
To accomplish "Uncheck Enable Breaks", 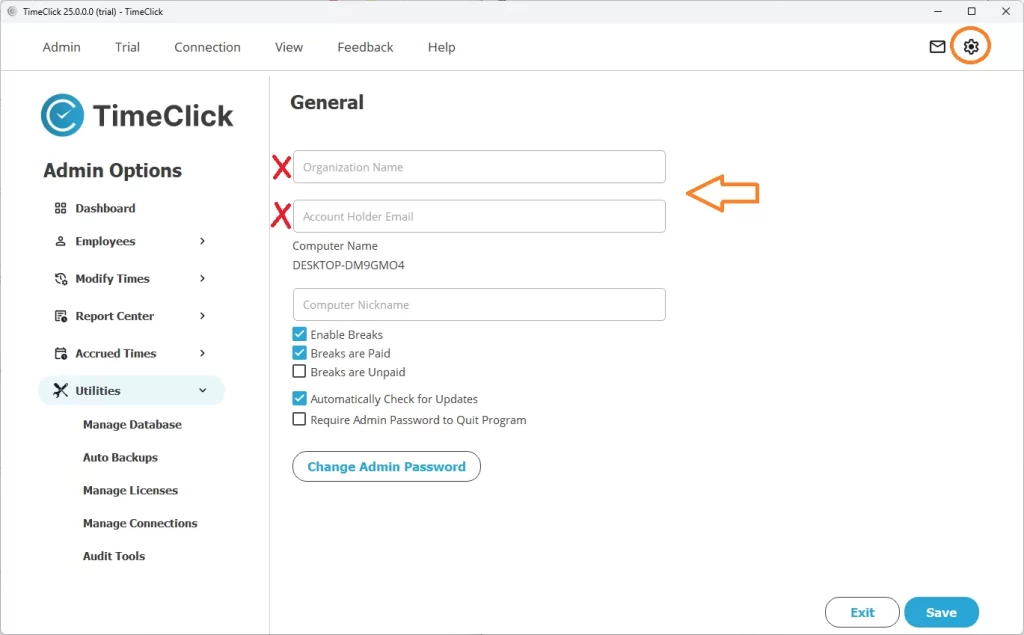I will coord(299,334).
